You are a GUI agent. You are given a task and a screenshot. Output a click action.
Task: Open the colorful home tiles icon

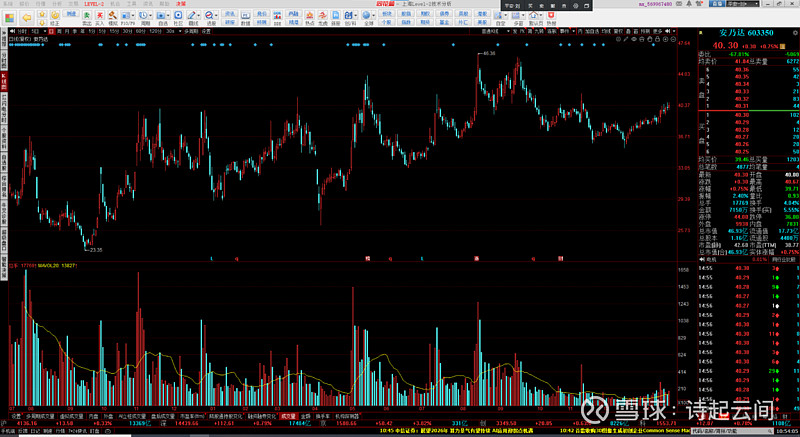[10, 18]
